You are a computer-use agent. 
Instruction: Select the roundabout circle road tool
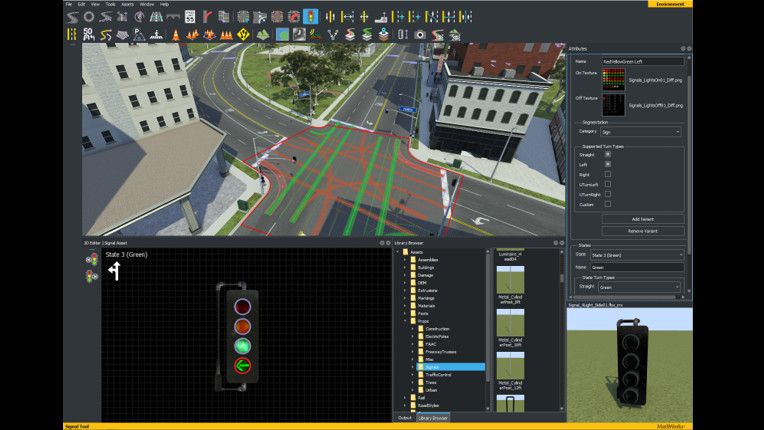[x=89, y=17]
